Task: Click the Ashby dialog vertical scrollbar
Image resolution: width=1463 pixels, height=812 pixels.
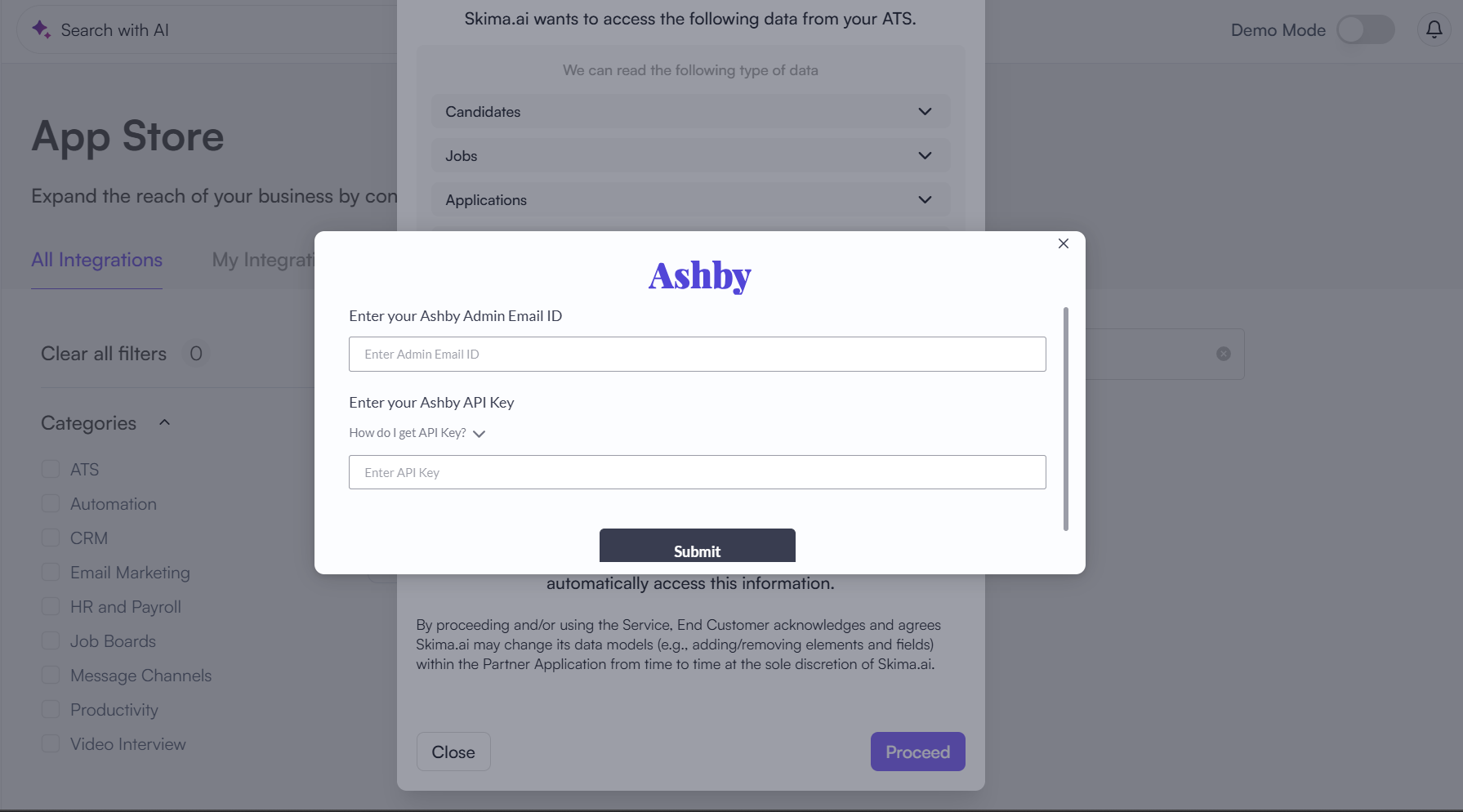Action: click(1065, 418)
